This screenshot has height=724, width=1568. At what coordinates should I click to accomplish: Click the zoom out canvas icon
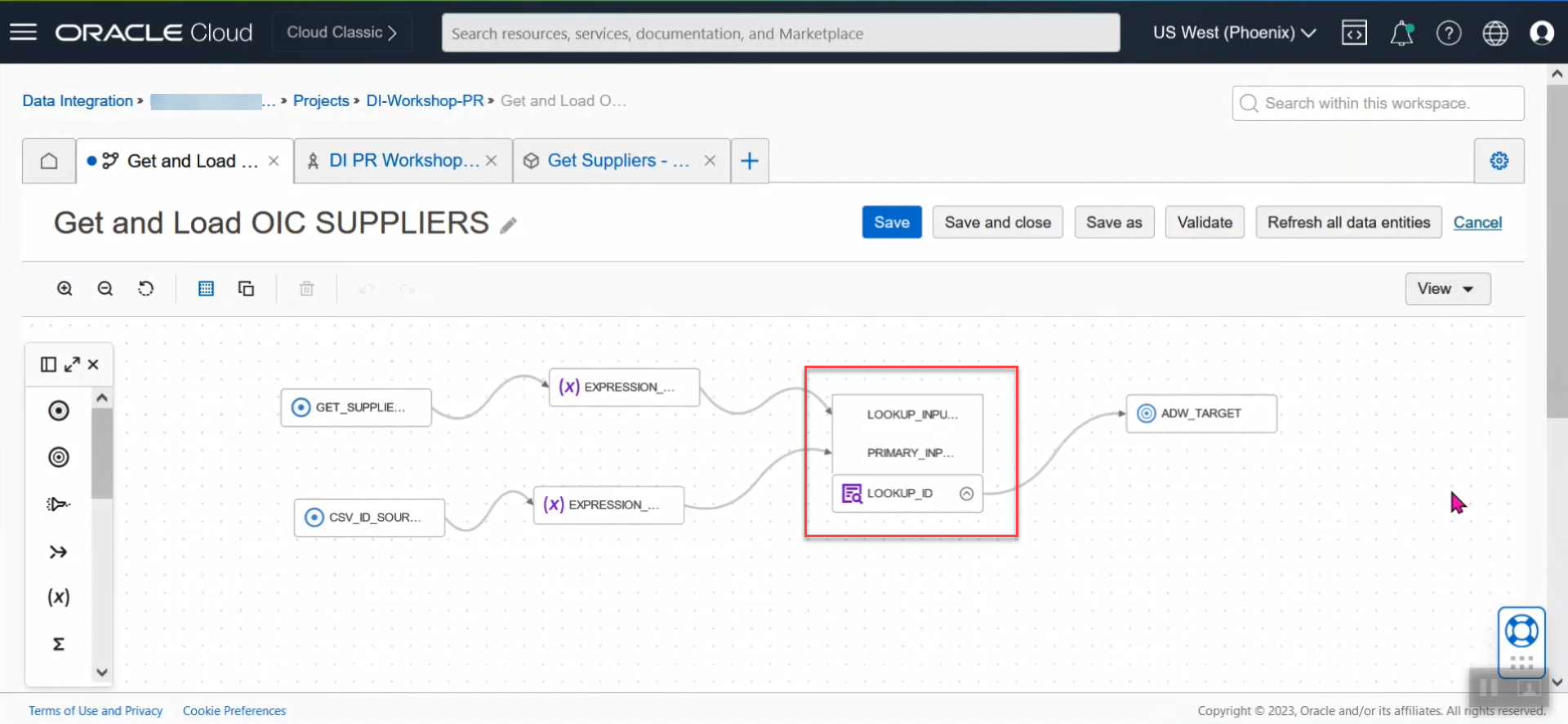pyautogui.click(x=105, y=288)
